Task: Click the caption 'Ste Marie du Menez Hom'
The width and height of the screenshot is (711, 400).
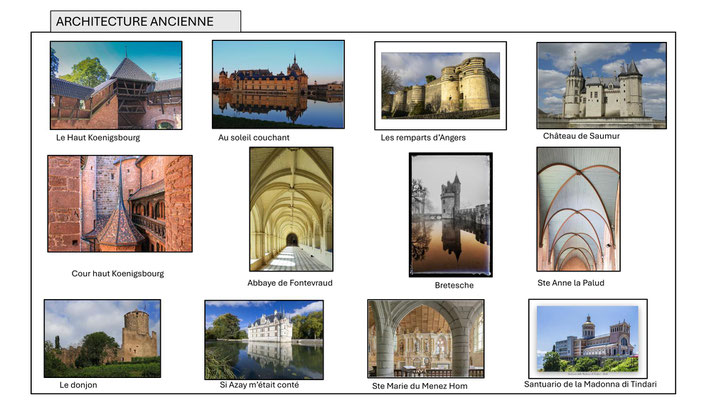Action: coord(419,386)
